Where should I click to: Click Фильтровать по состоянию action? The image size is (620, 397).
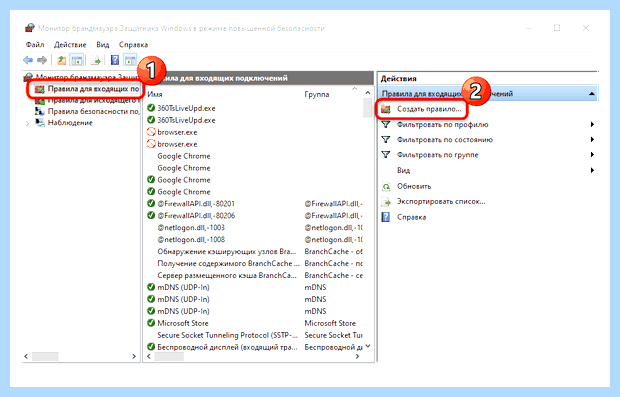[445, 140]
